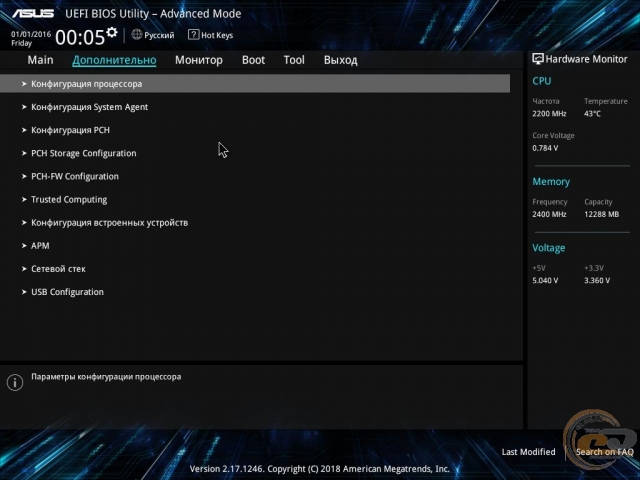Click the CPU frequency value 2200 MHz
Image resolution: width=640 pixels, height=480 pixels.
pyautogui.click(x=549, y=114)
